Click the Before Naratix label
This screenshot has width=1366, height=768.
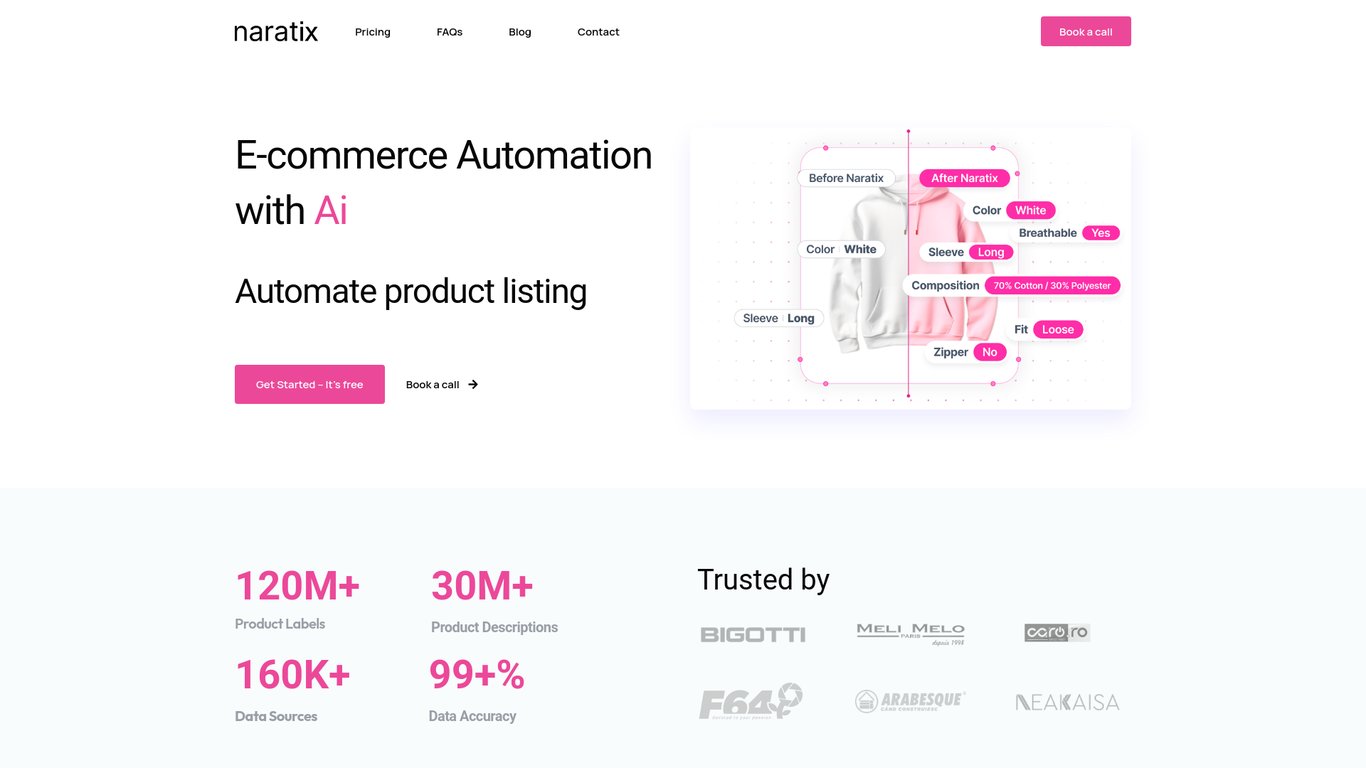pos(846,178)
